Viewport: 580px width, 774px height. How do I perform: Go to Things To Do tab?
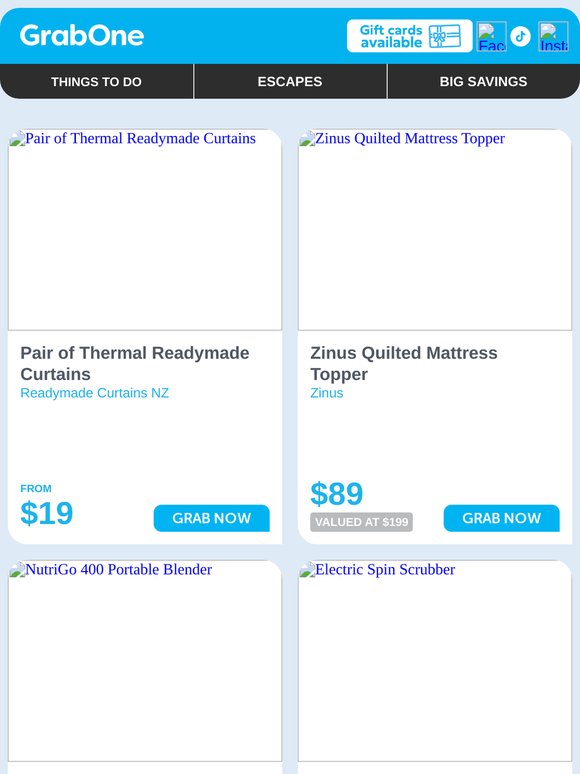pos(96,81)
